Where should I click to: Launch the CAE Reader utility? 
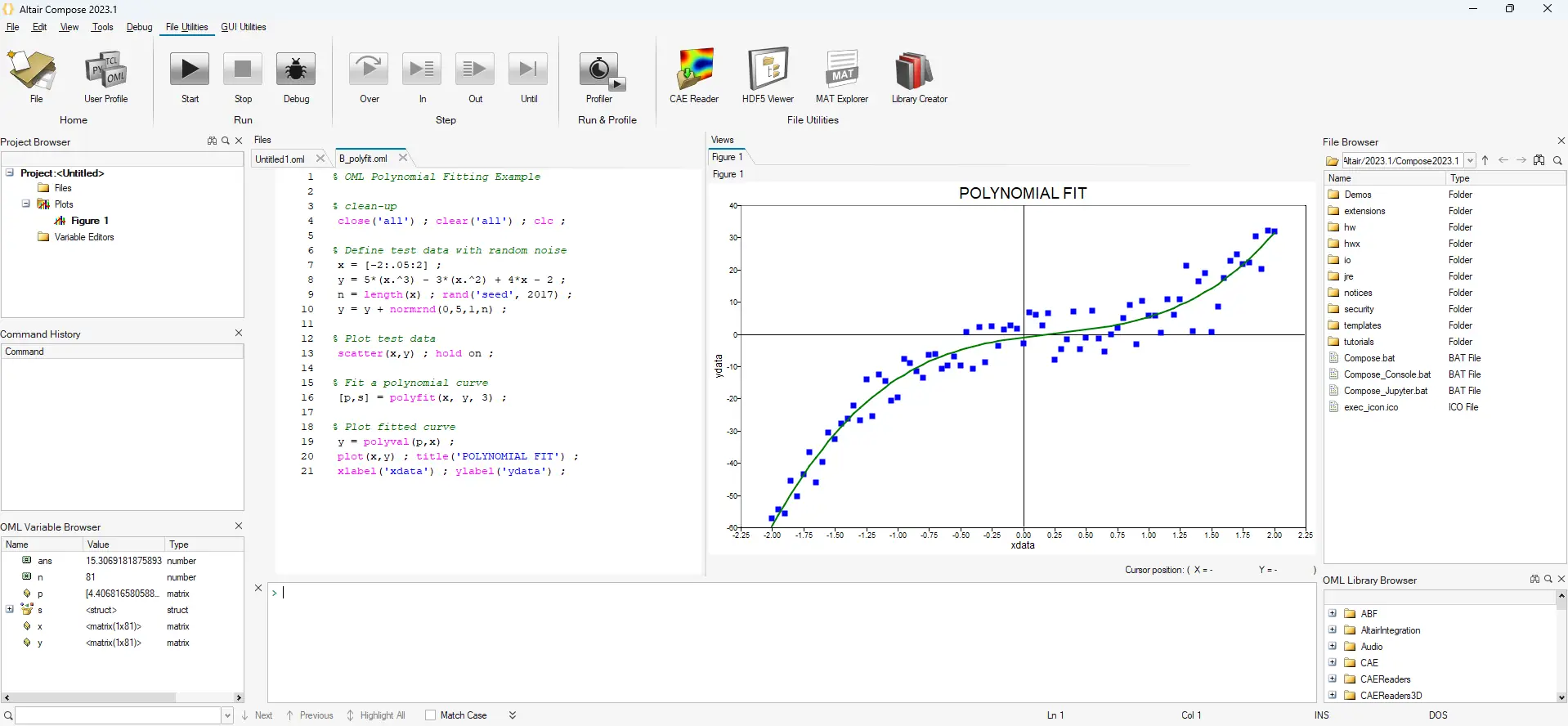tap(694, 69)
